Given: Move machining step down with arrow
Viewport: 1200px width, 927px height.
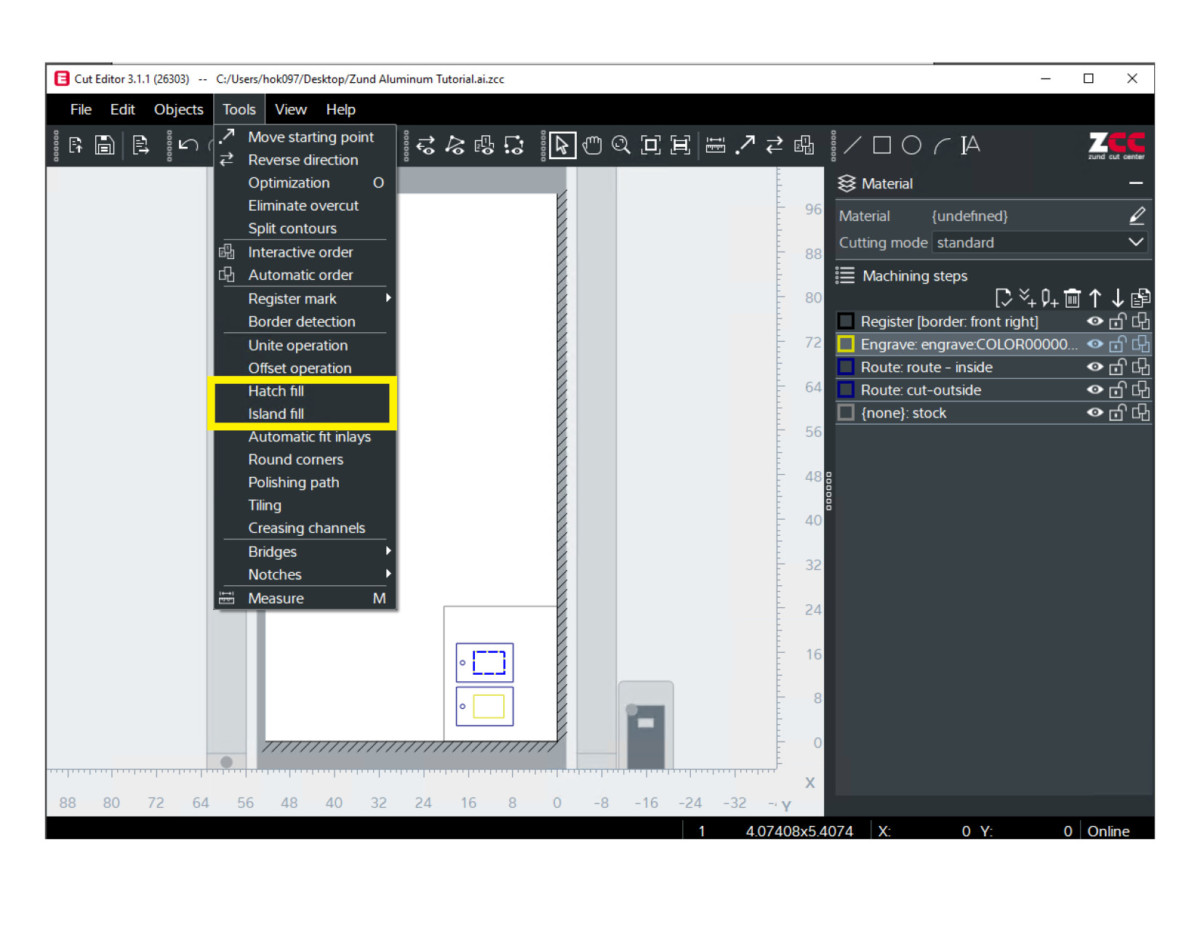Looking at the screenshot, I should [1118, 298].
